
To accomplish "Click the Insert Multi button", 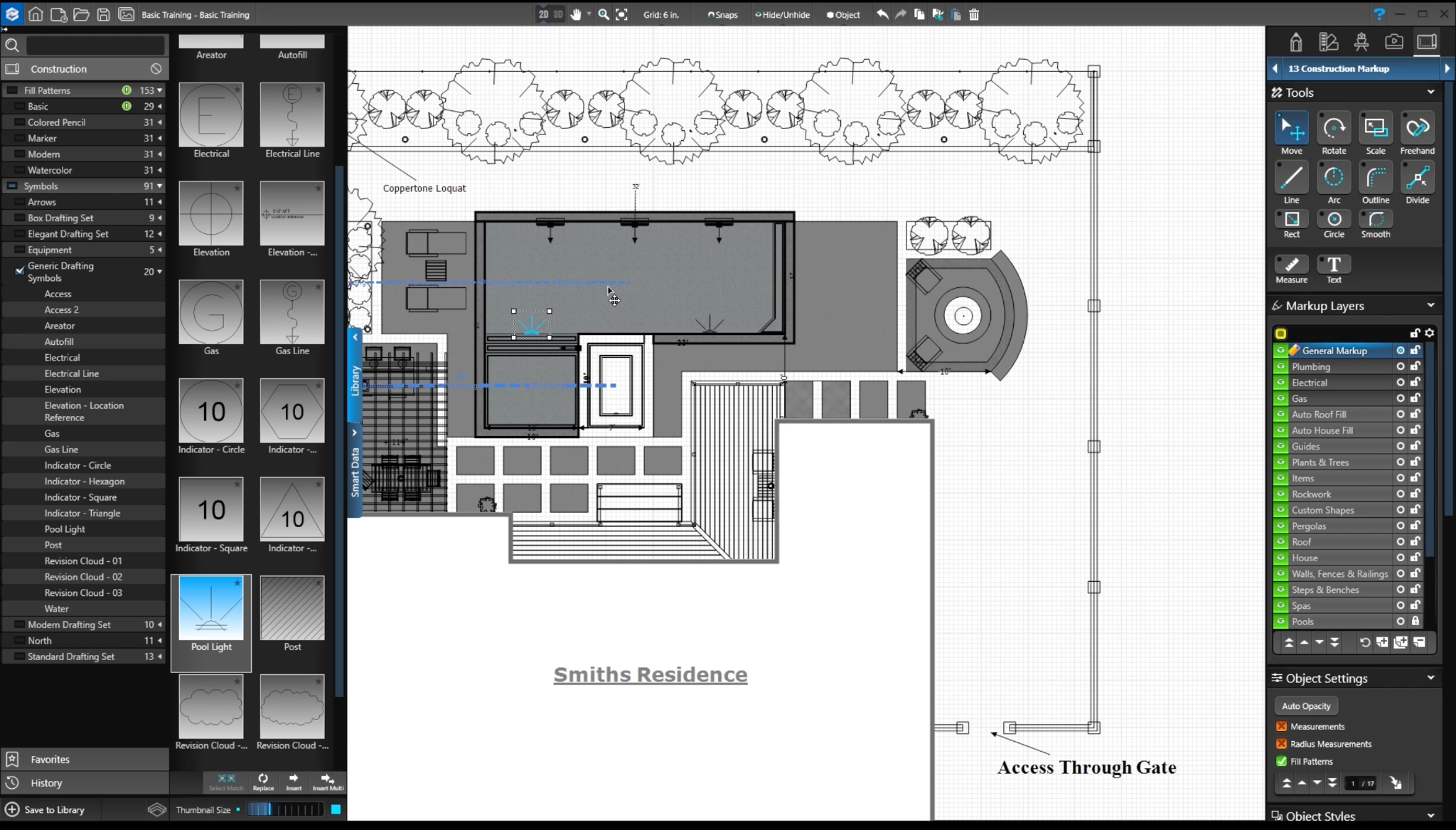I will 328,782.
